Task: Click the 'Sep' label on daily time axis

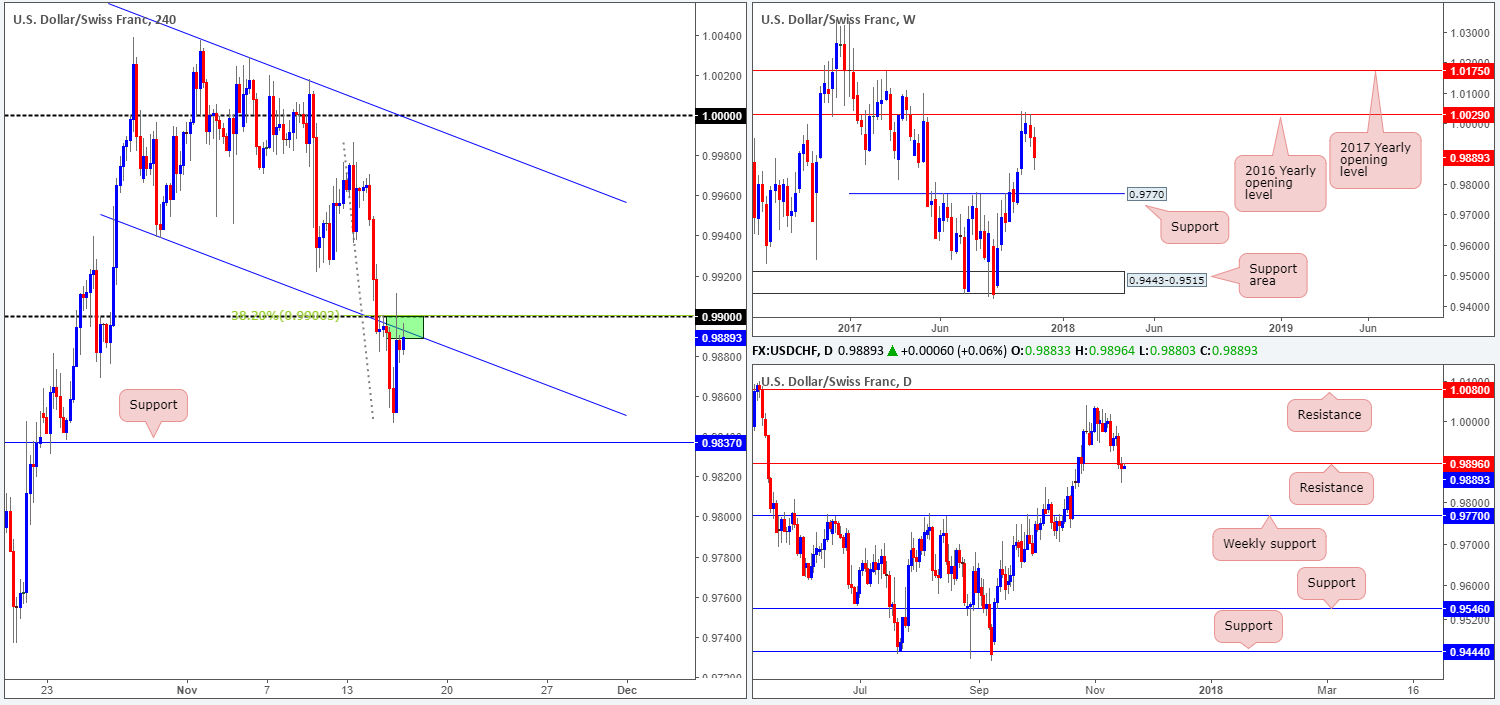Action: [979, 690]
